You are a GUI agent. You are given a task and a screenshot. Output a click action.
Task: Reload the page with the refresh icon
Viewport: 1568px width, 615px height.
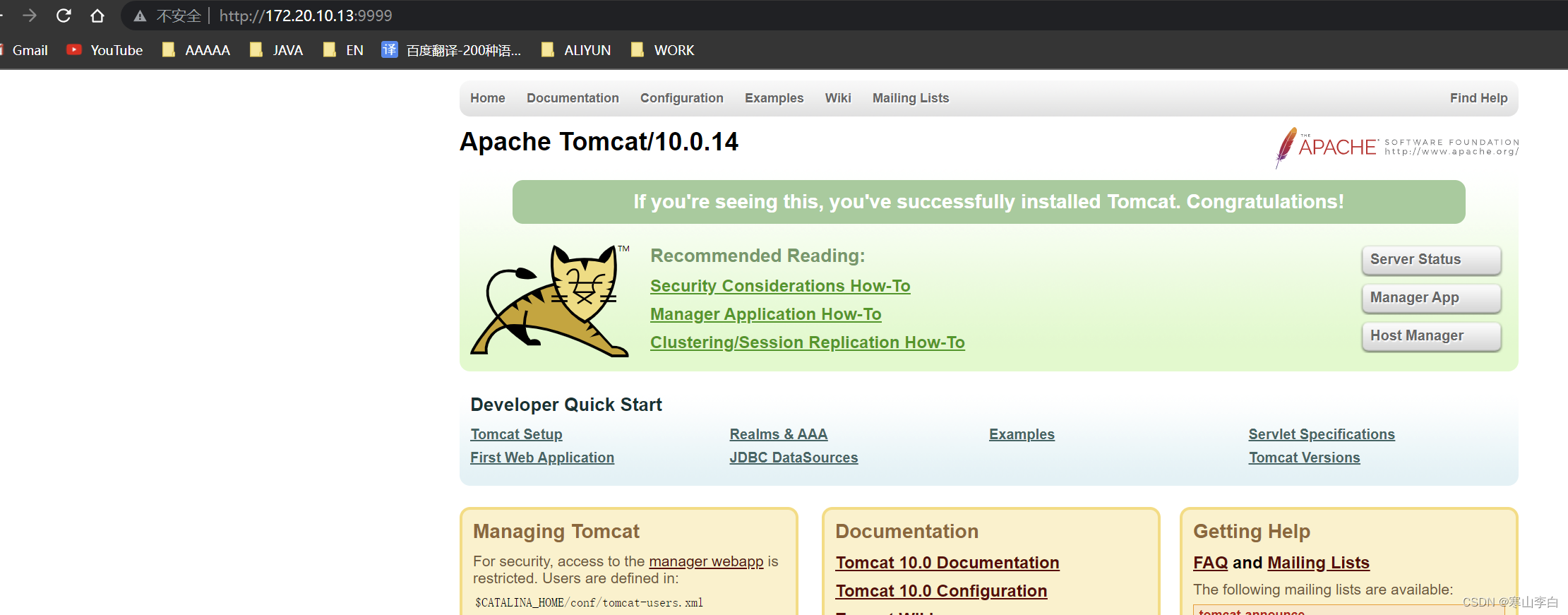pyautogui.click(x=64, y=16)
